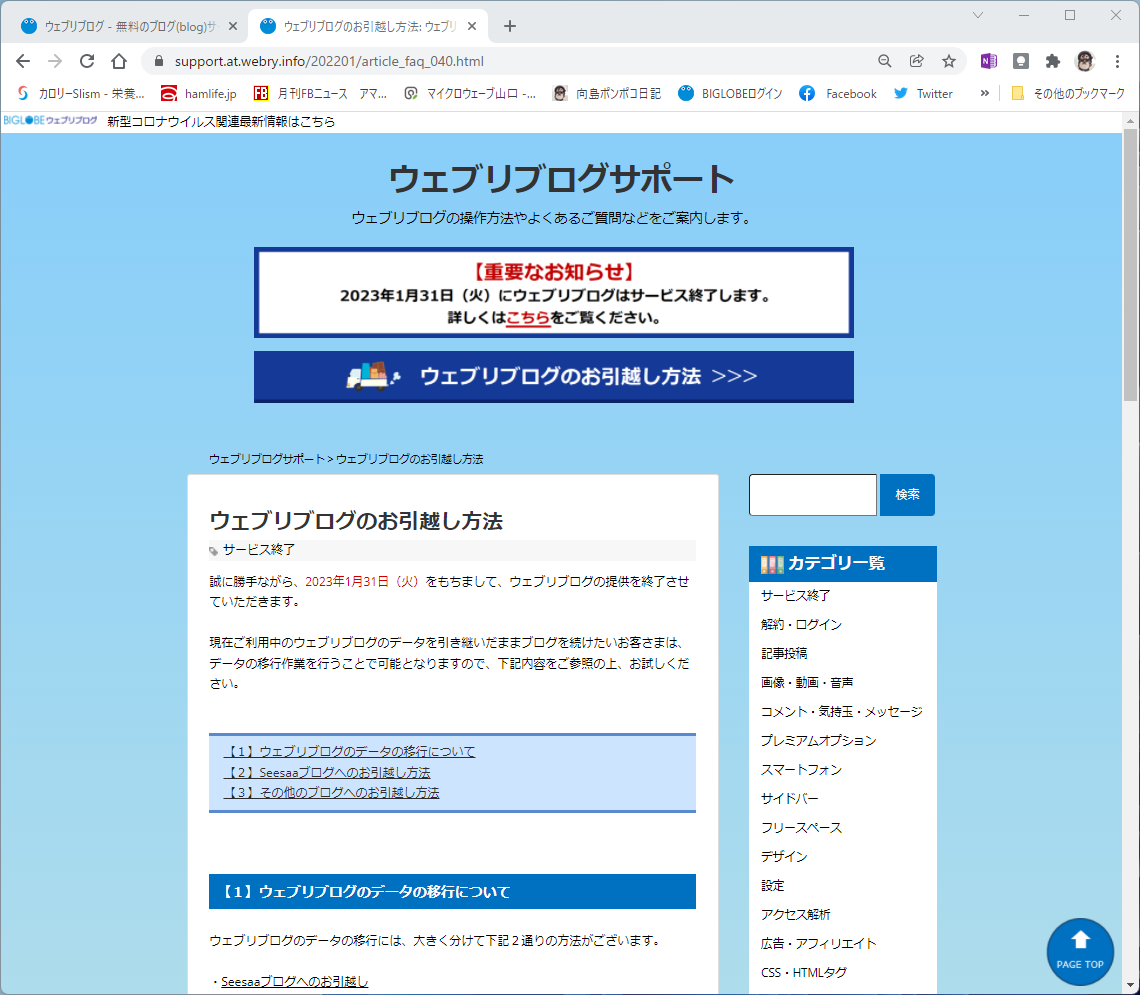The width and height of the screenshot is (1140, 995).
Task: Open the Twitter bookmark
Action: point(923,93)
